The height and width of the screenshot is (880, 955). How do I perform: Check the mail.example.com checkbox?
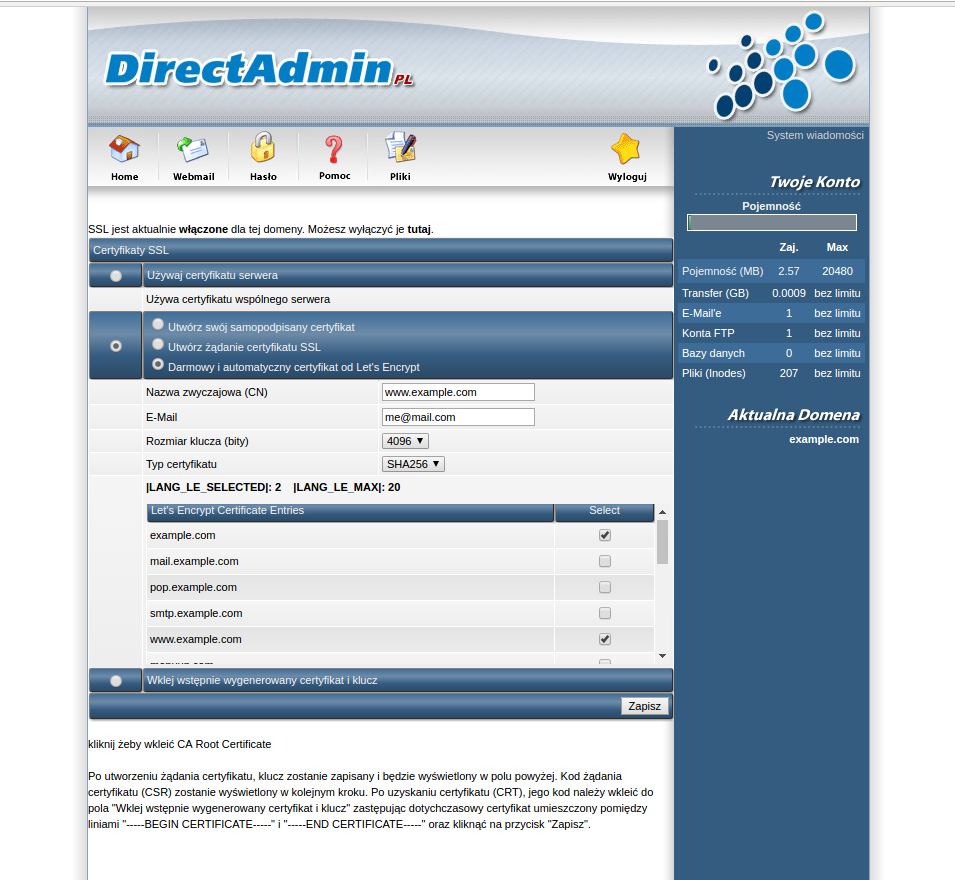605,561
